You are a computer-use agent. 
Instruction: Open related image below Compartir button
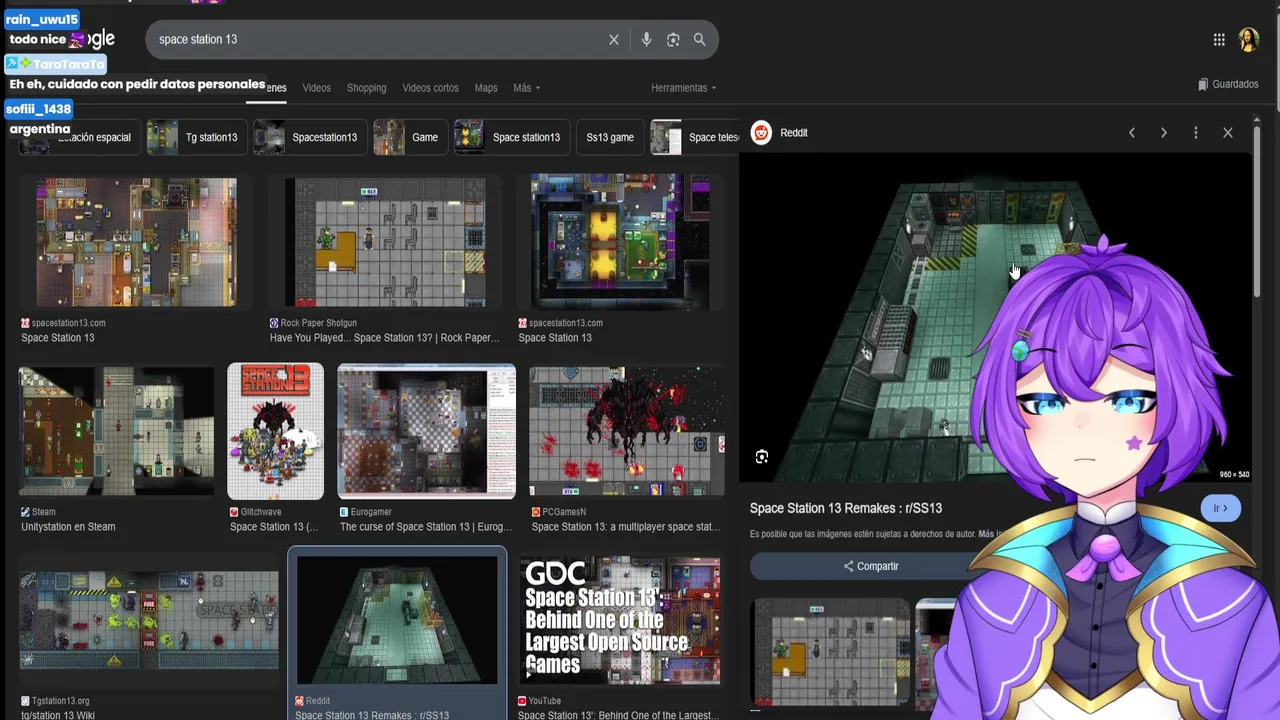coord(830,652)
